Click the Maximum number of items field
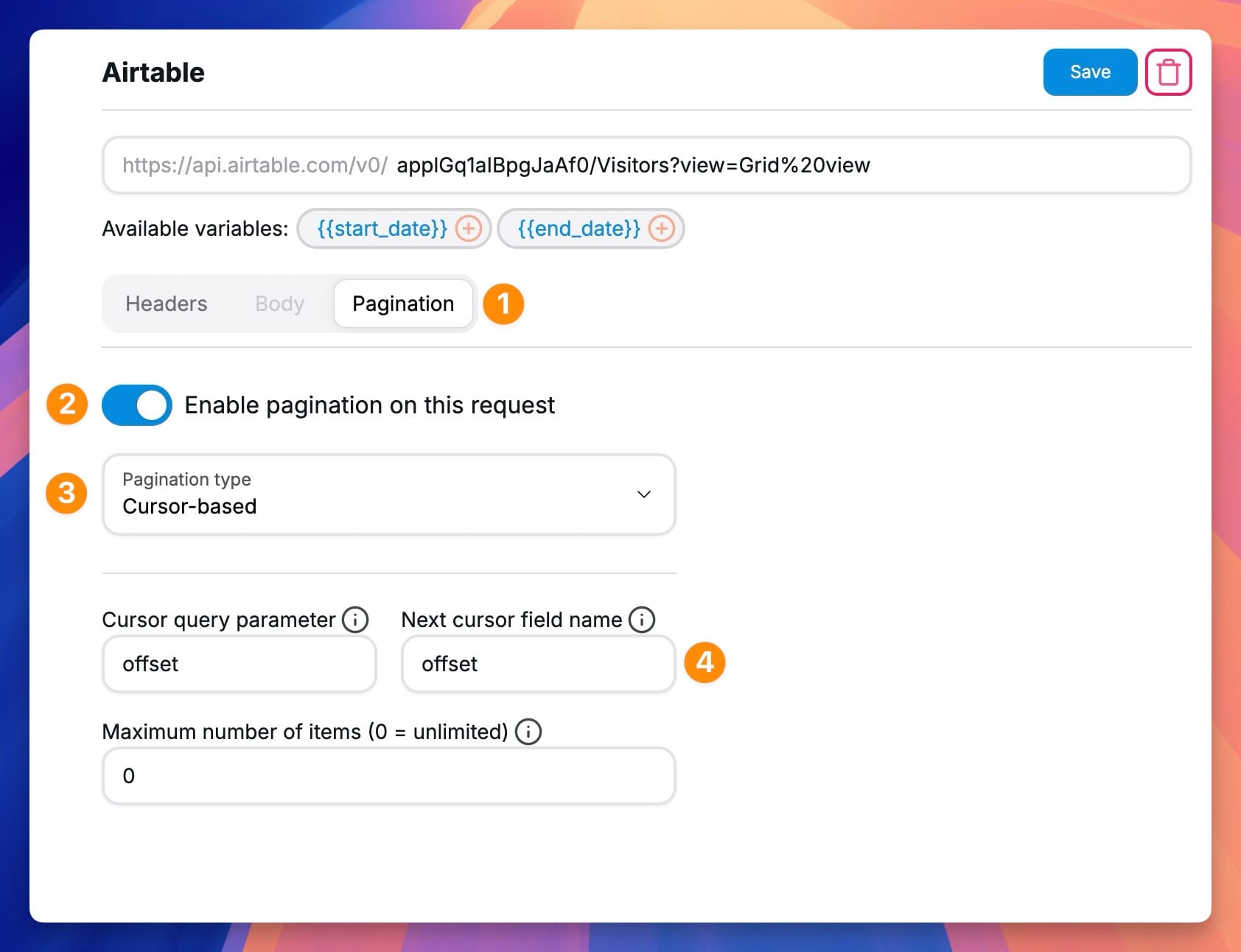This screenshot has width=1241, height=952. click(x=388, y=776)
